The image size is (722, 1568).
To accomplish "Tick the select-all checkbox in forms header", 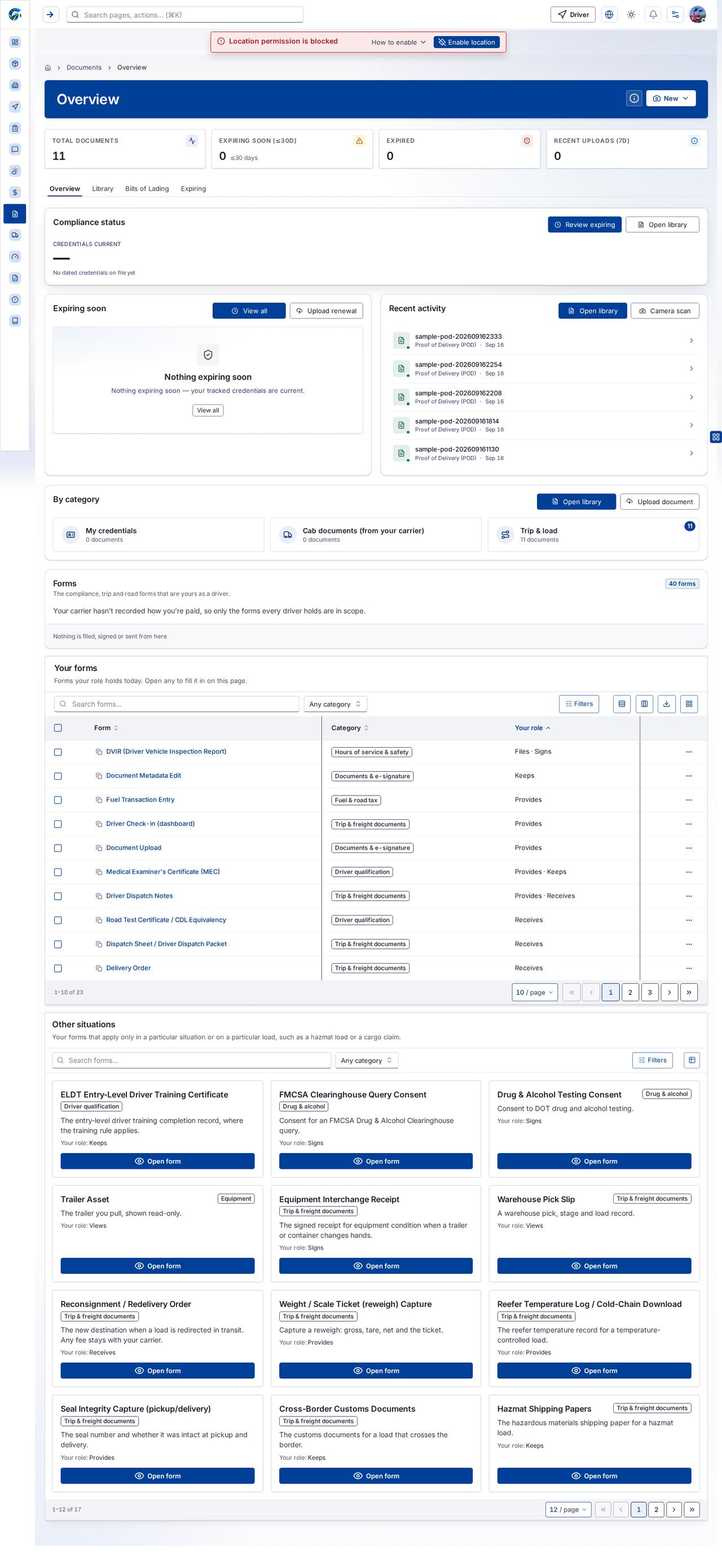I will click(x=58, y=728).
